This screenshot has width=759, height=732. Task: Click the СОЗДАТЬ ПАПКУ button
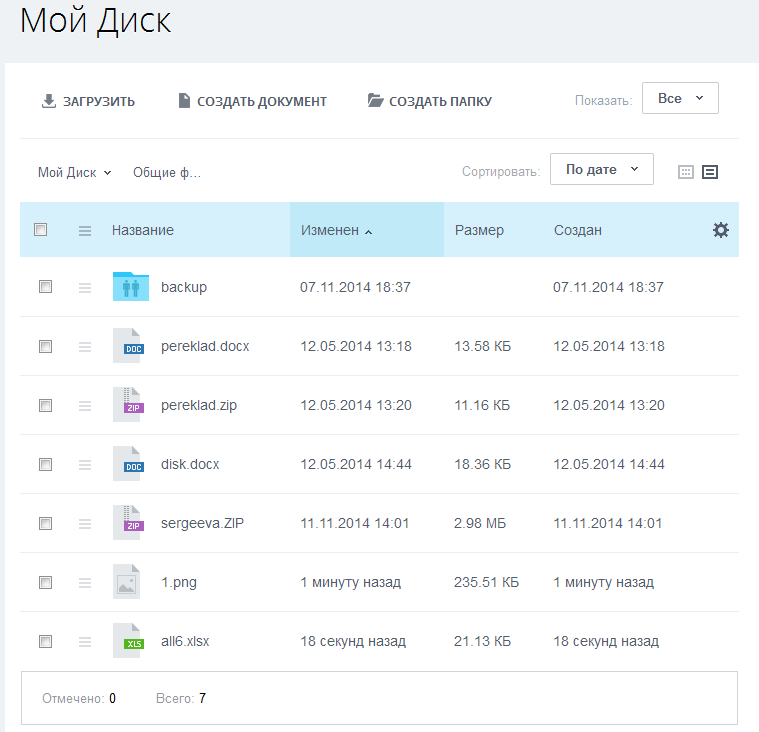(x=429, y=101)
